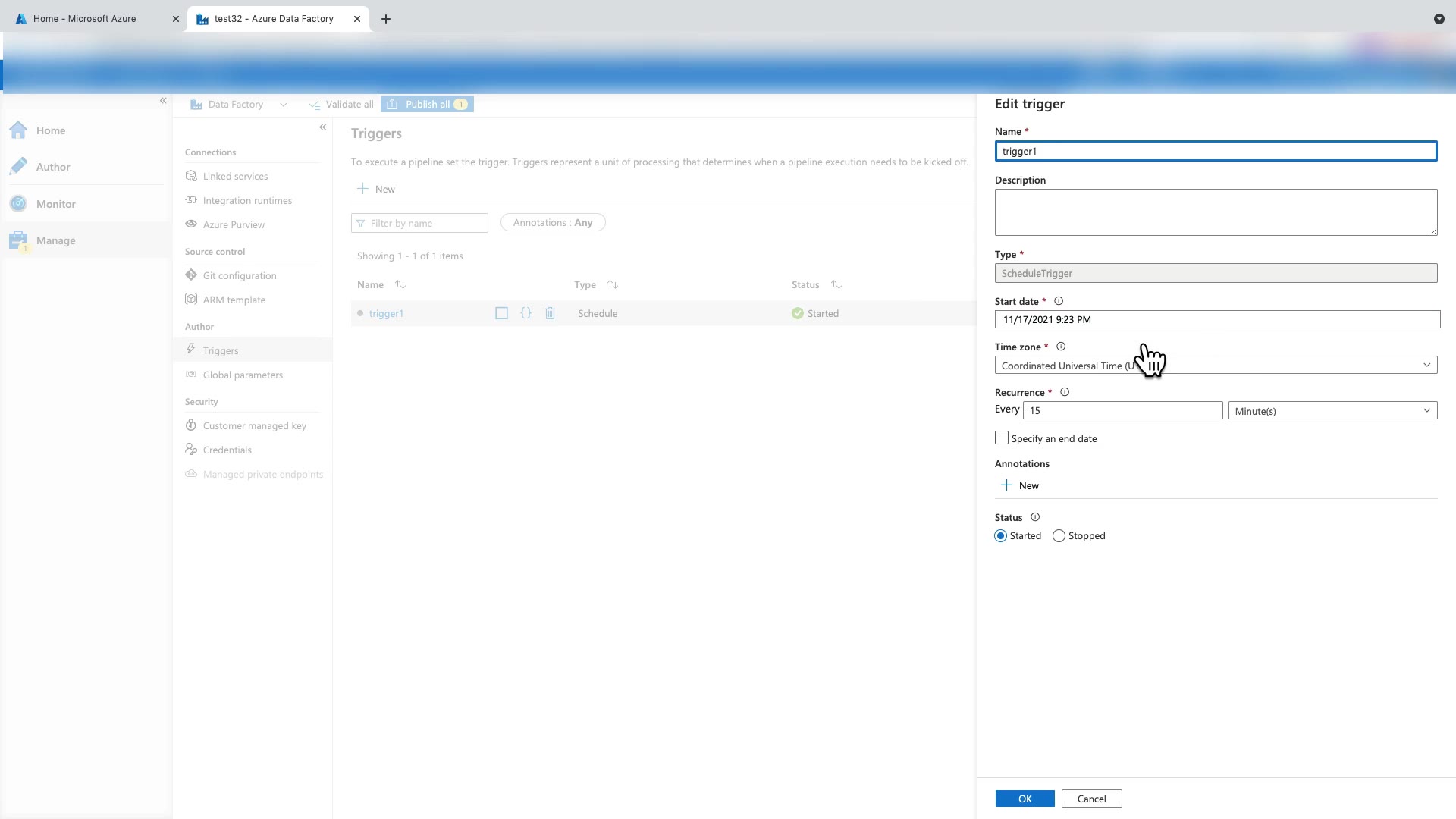Click Cancel in Edit trigger panel
1456x819 pixels.
click(x=1091, y=799)
